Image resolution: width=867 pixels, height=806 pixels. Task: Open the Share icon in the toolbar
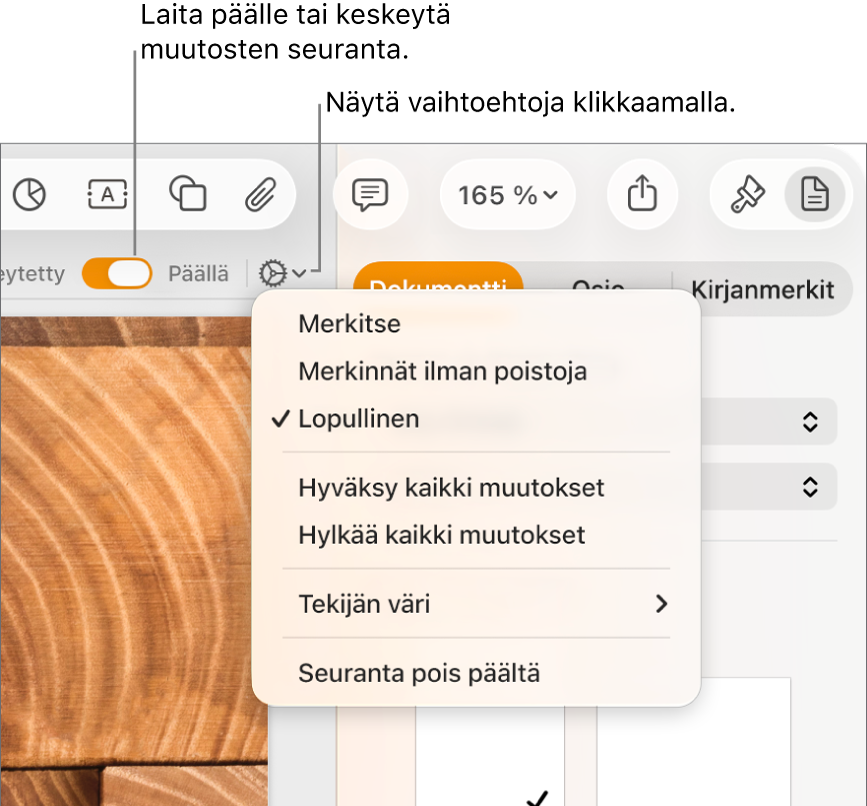tap(642, 193)
